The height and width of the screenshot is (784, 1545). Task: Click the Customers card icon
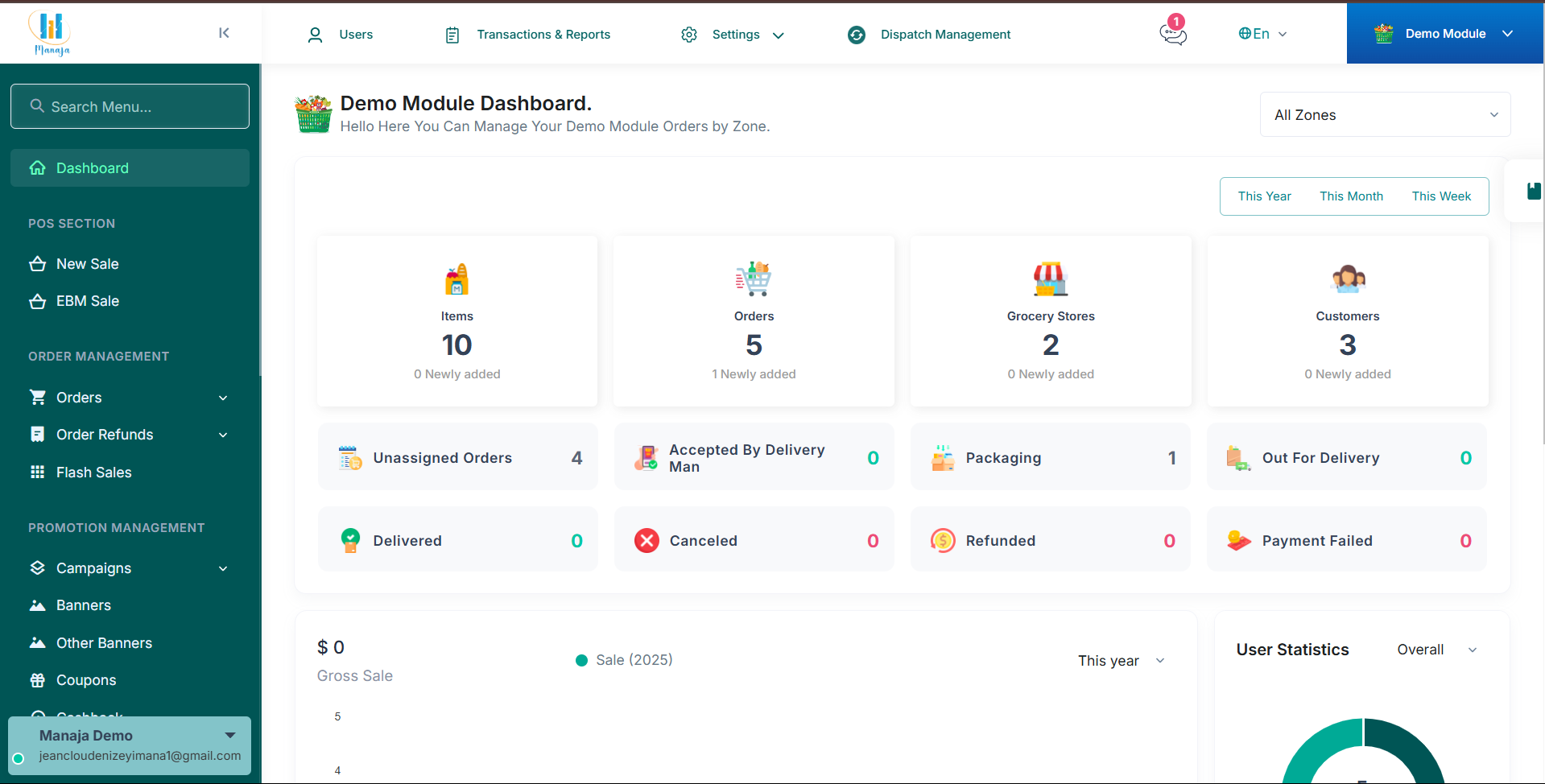(x=1348, y=279)
